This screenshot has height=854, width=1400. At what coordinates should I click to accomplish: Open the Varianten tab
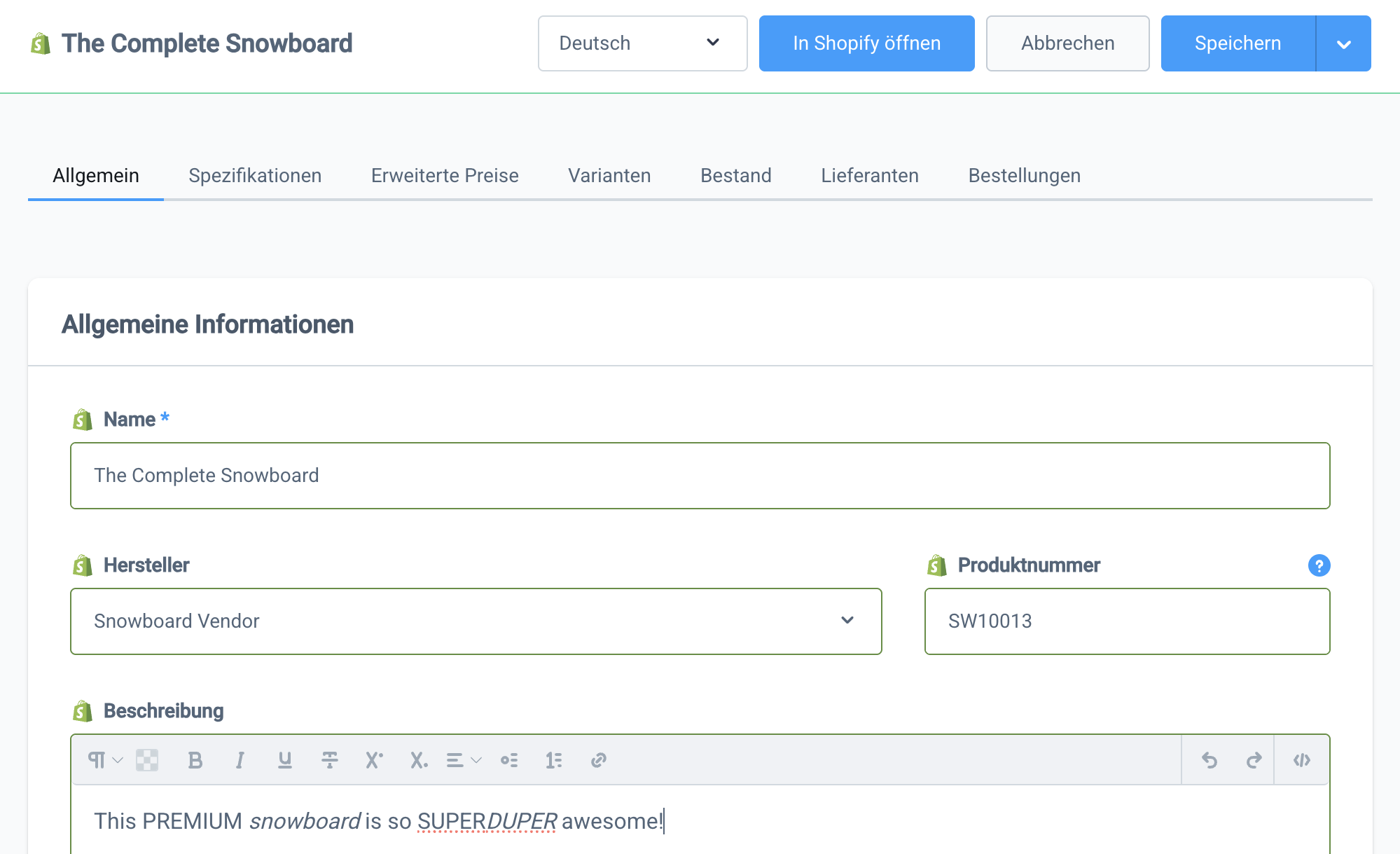609,175
